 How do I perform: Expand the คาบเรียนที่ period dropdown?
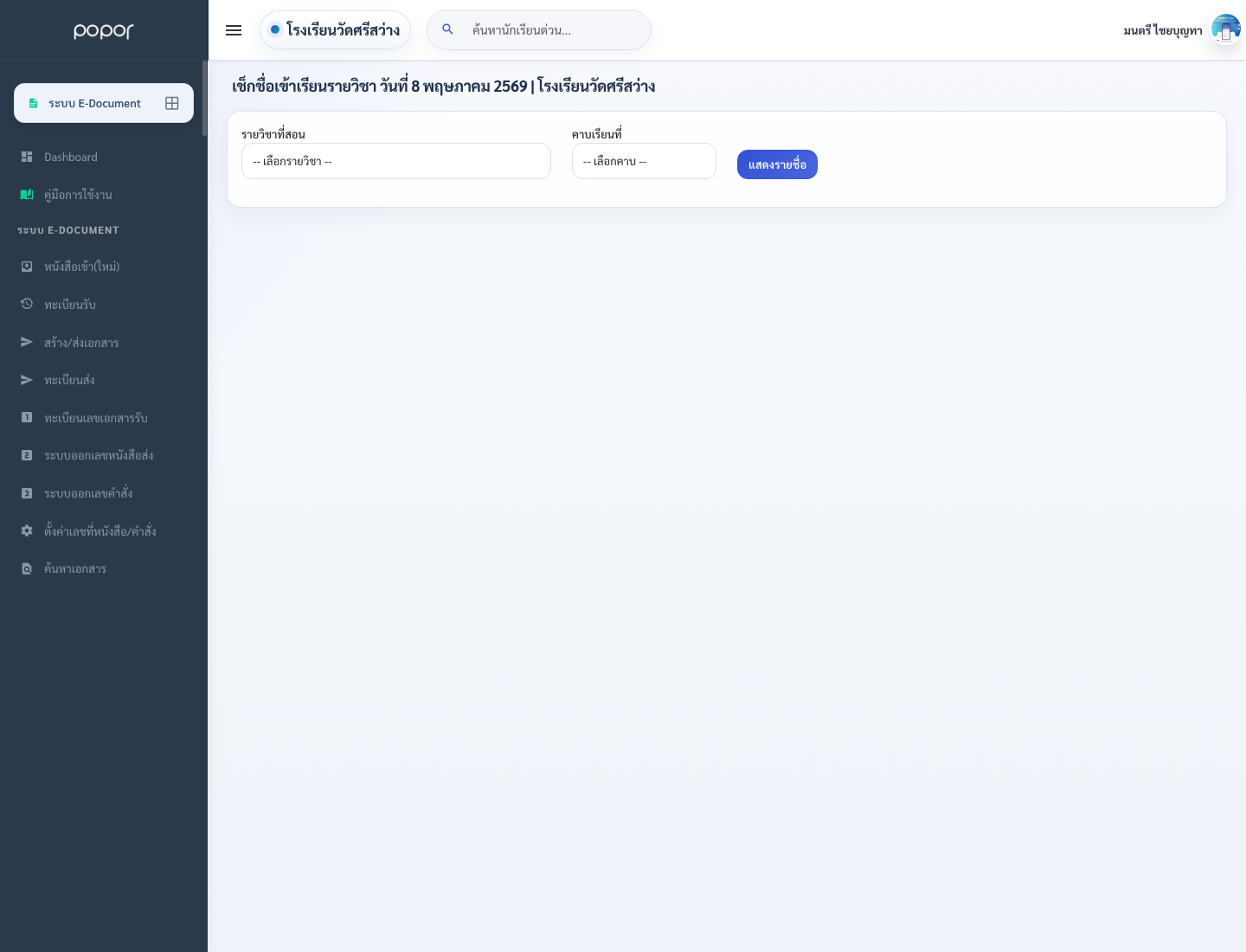tap(644, 161)
